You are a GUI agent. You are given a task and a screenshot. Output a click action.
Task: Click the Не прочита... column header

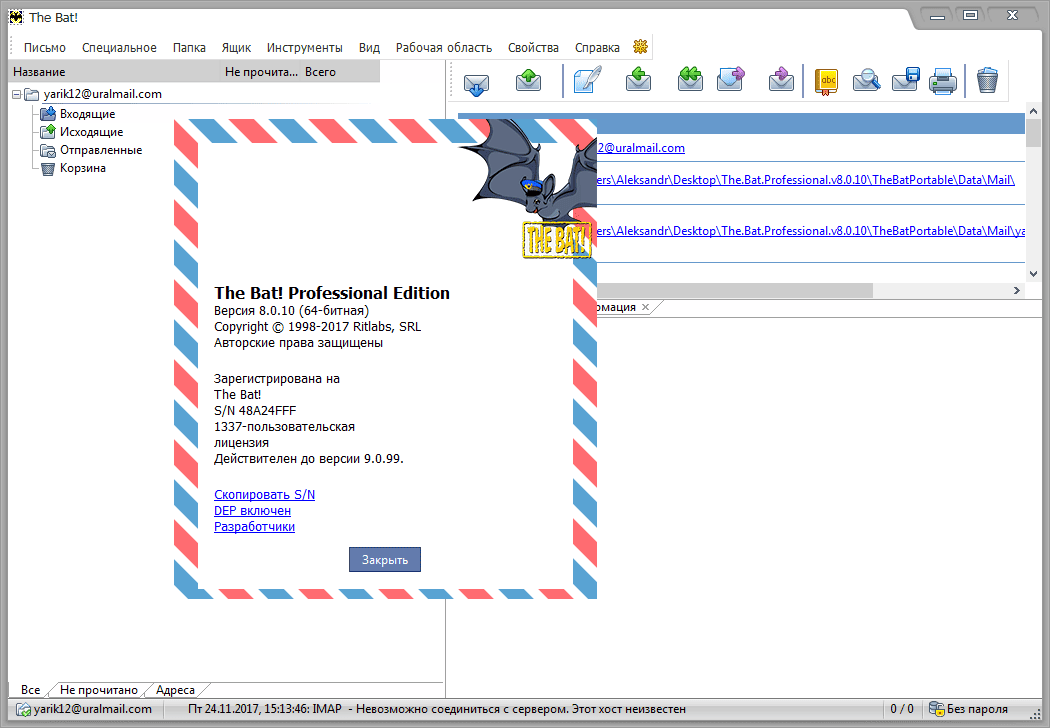coord(261,72)
